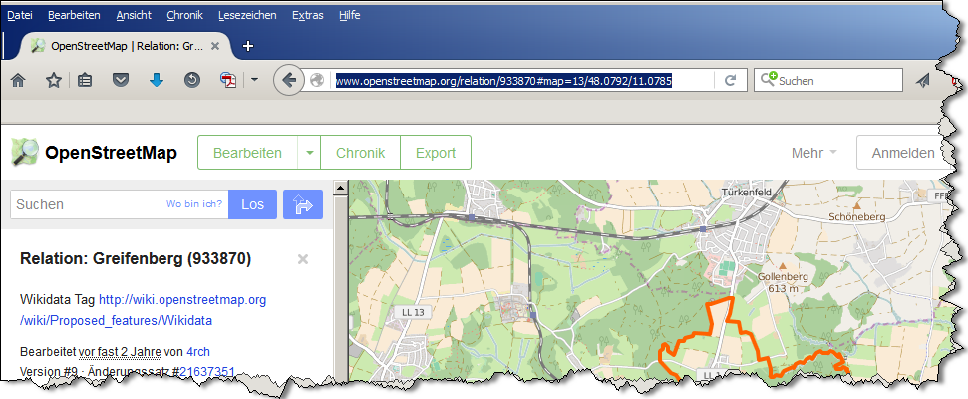Open the Firefox home page icon
The width and height of the screenshot is (968, 399).
click(18, 80)
